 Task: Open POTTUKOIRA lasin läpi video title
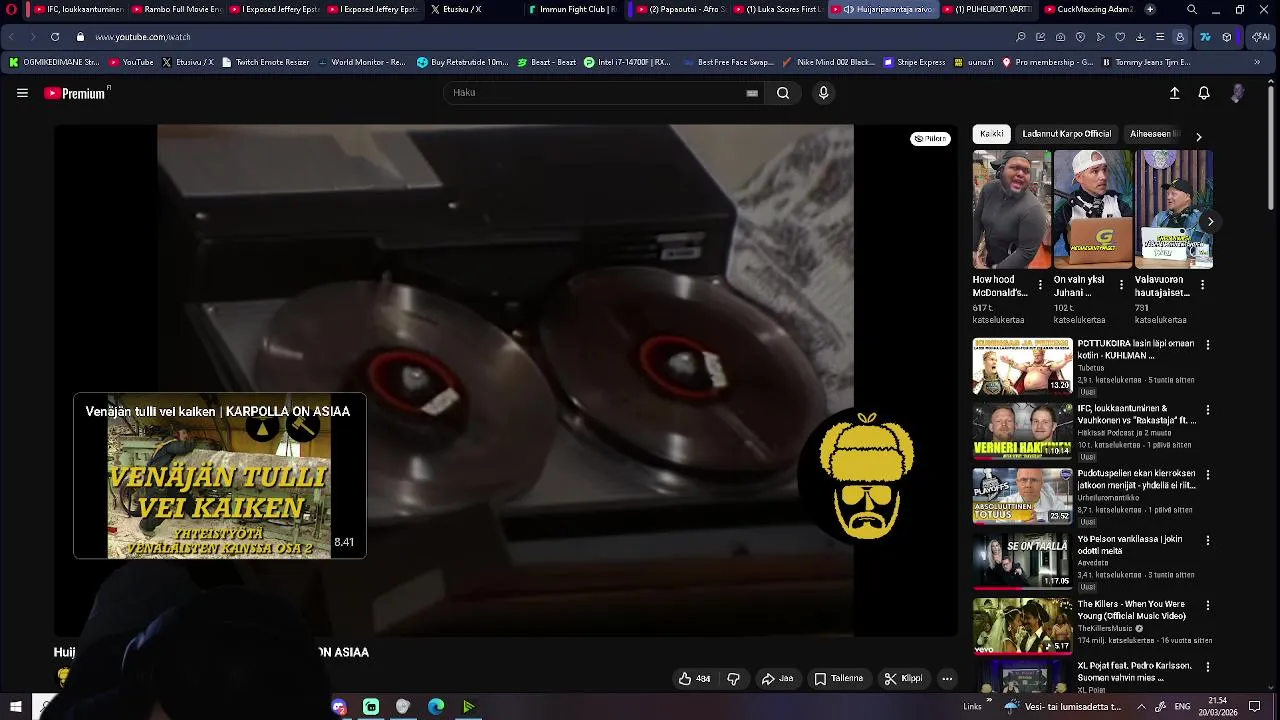1136,349
